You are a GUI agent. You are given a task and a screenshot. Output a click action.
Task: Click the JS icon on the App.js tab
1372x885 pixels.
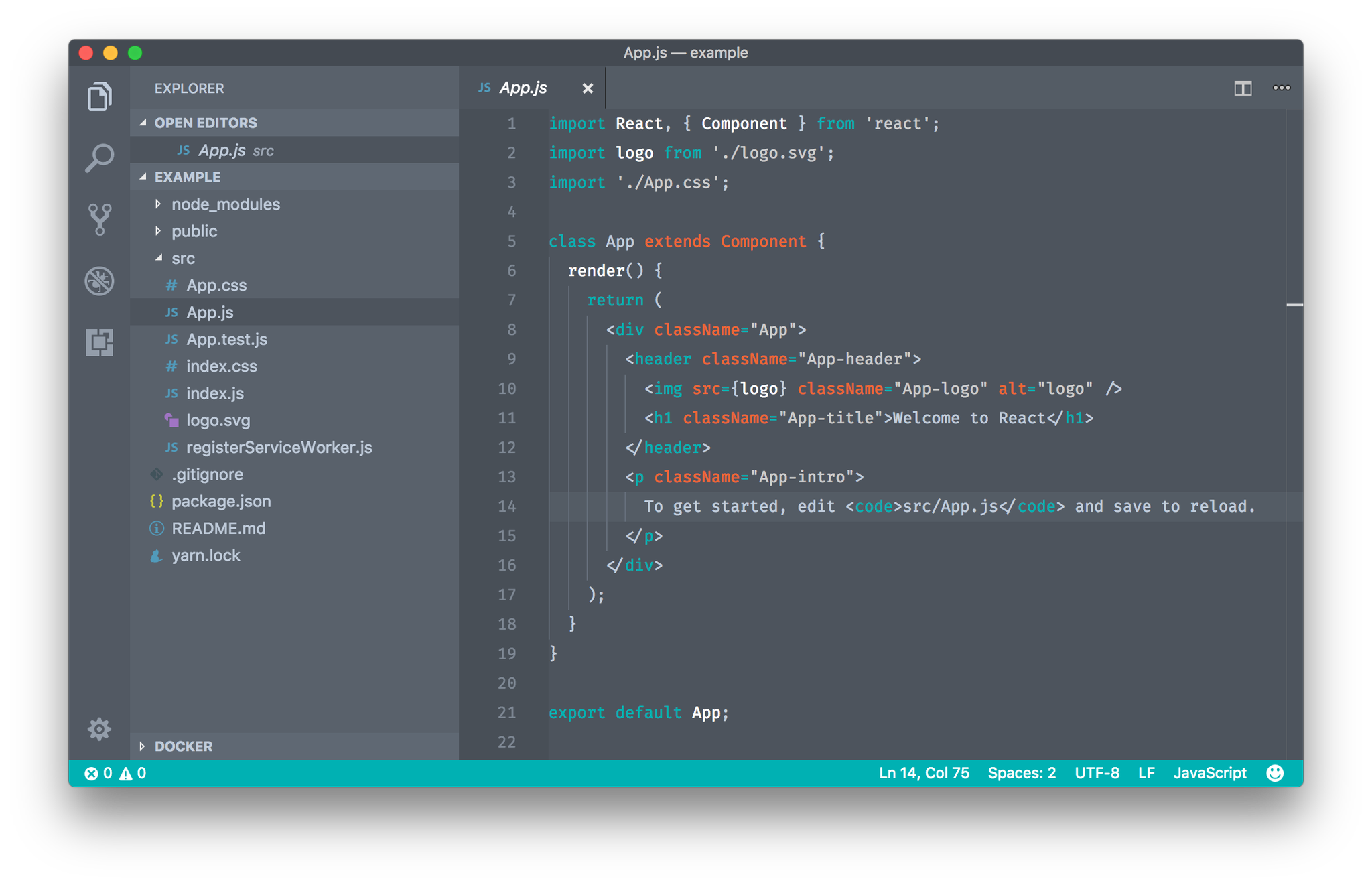pos(484,88)
